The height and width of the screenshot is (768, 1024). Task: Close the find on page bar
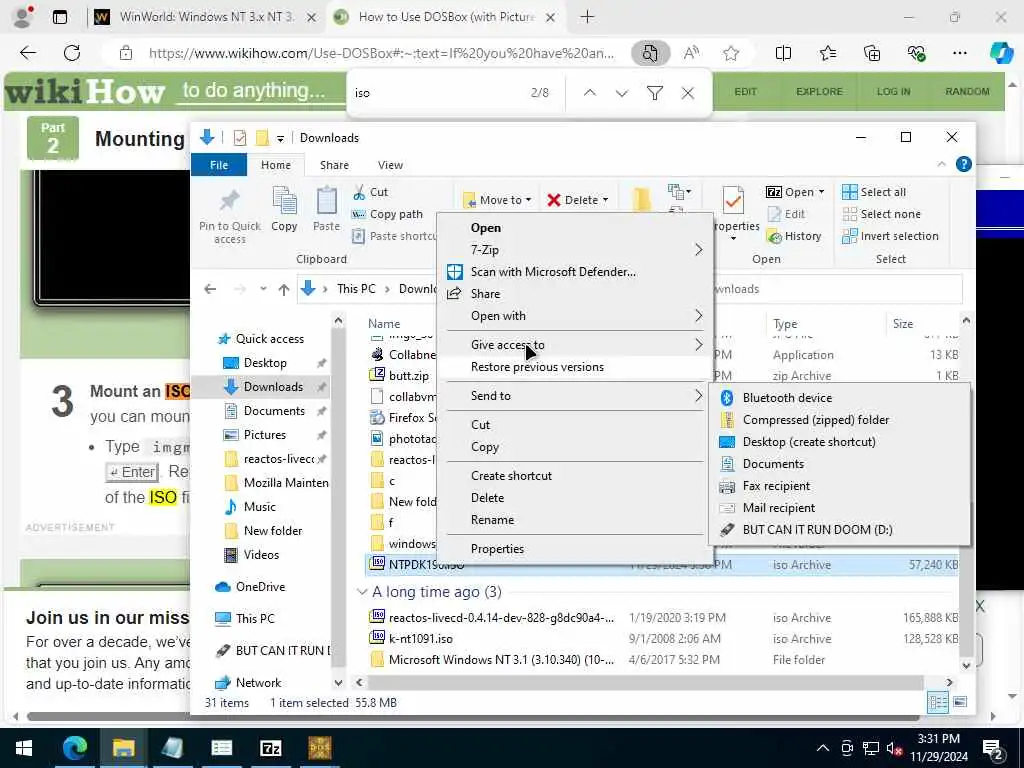pos(688,93)
